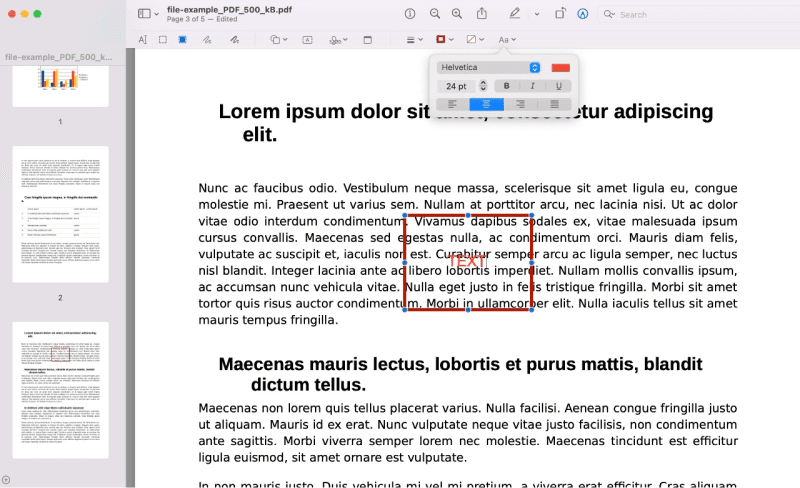Add a note with the Note tool

tap(367, 40)
